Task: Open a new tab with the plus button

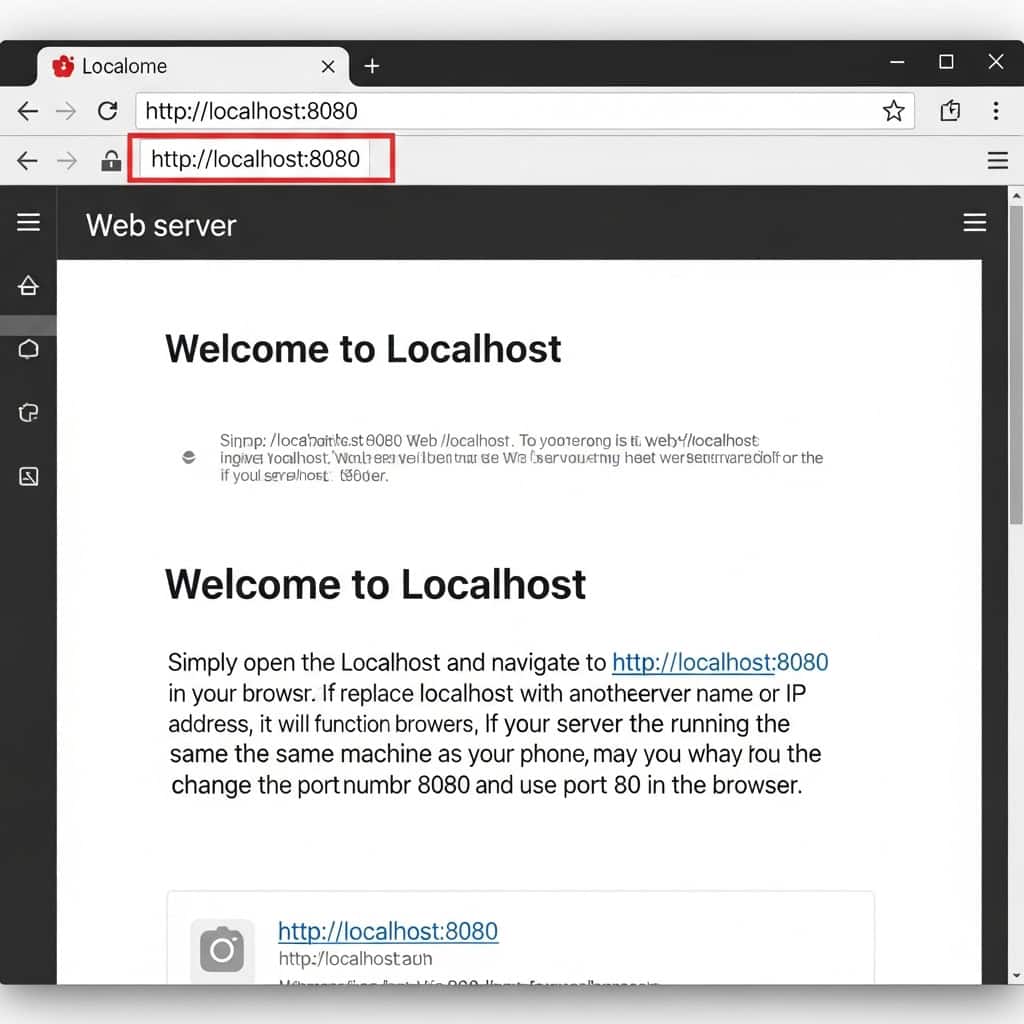Action: point(372,66)
